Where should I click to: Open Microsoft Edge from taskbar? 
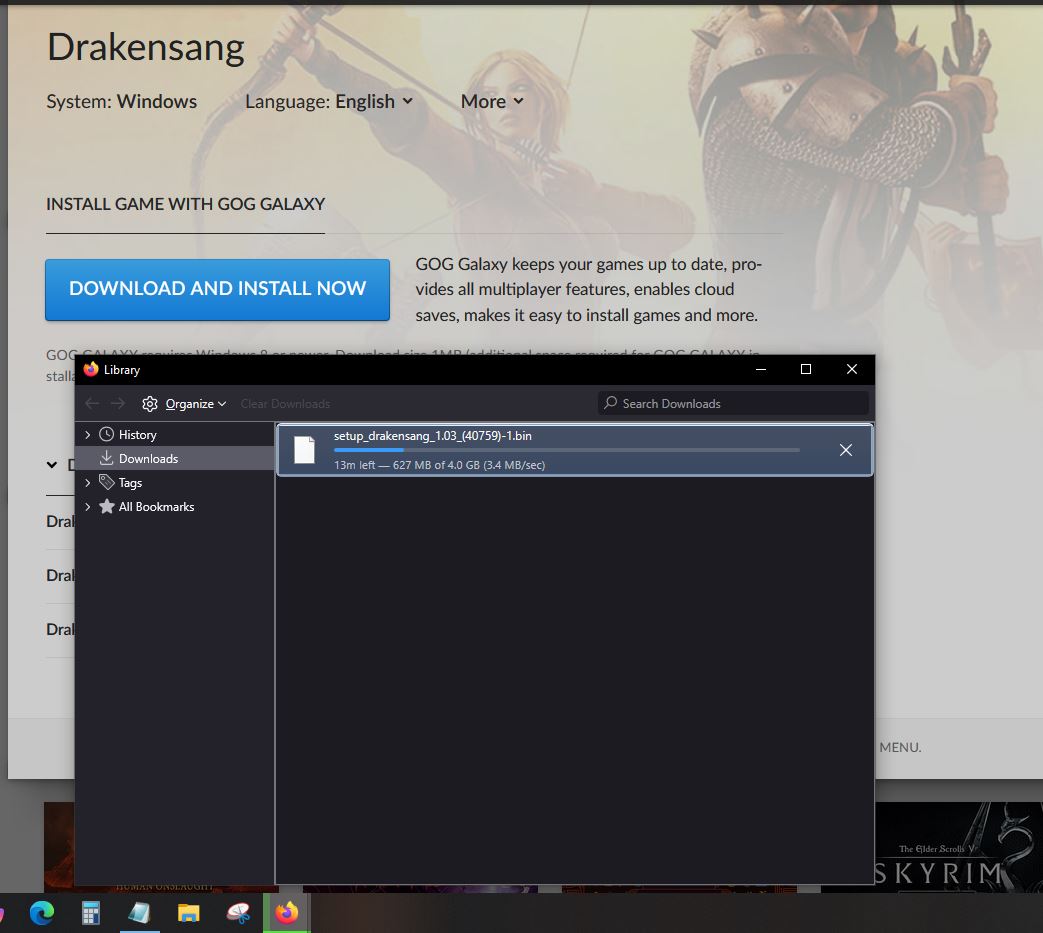tap(42, 913)
